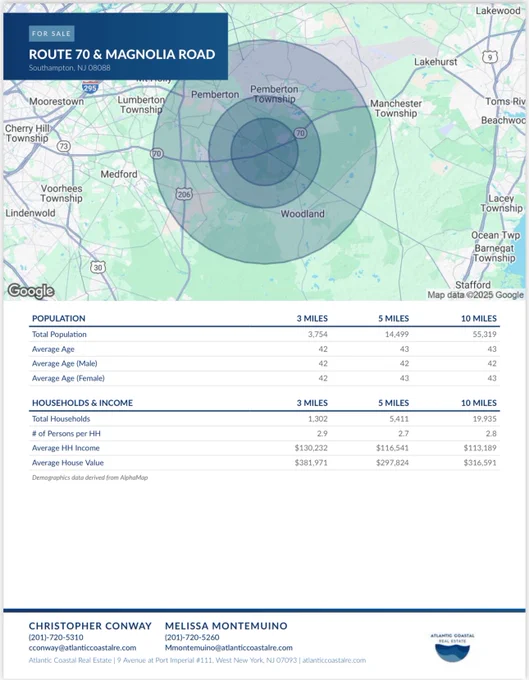Image resolution: width=529 pixels, height=680 pixels.
Task: Click the Google logo on map
Action: (x=31, y=291)
